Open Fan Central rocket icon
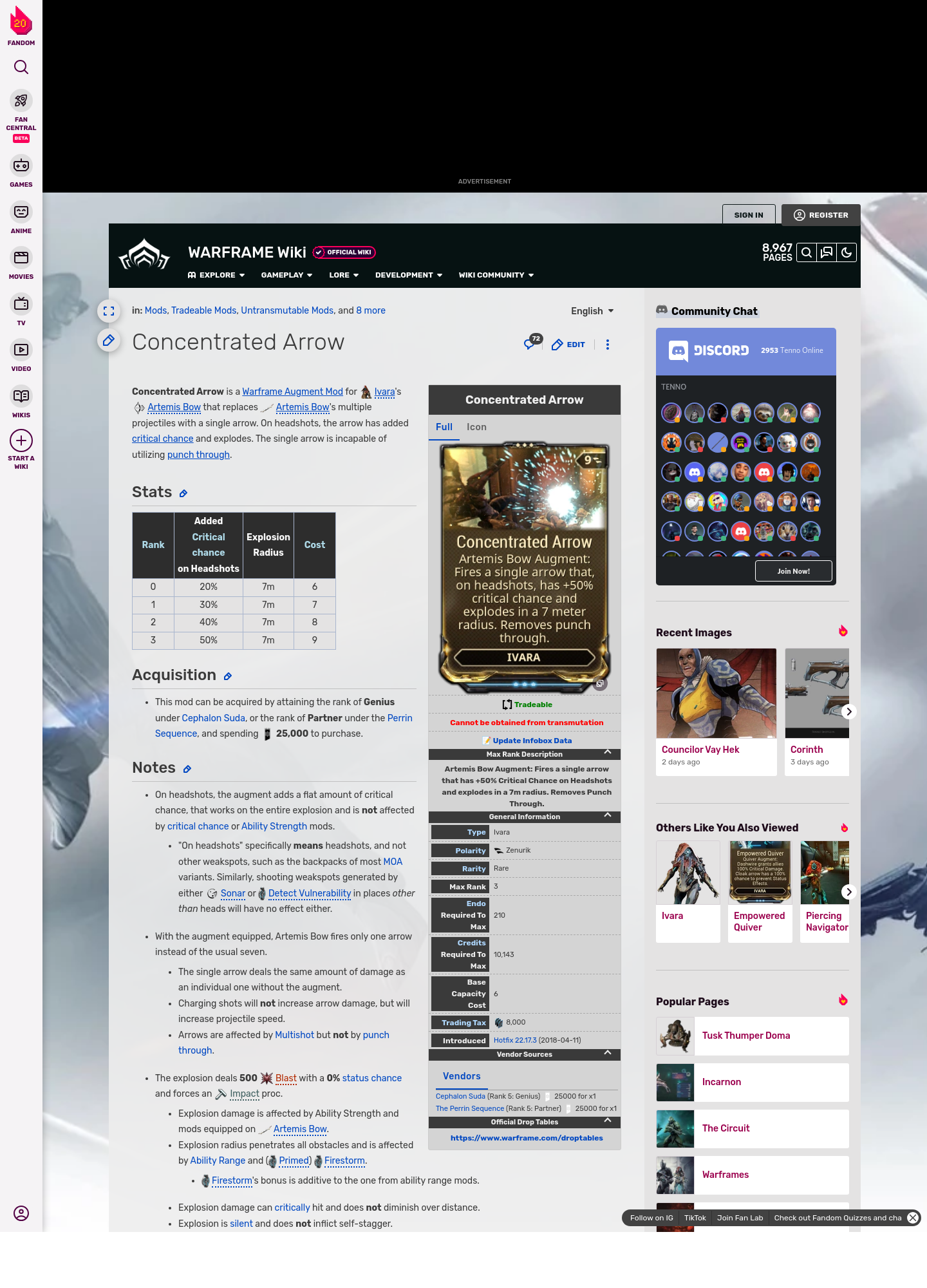 pyautogui.click(x=21, y=101)
